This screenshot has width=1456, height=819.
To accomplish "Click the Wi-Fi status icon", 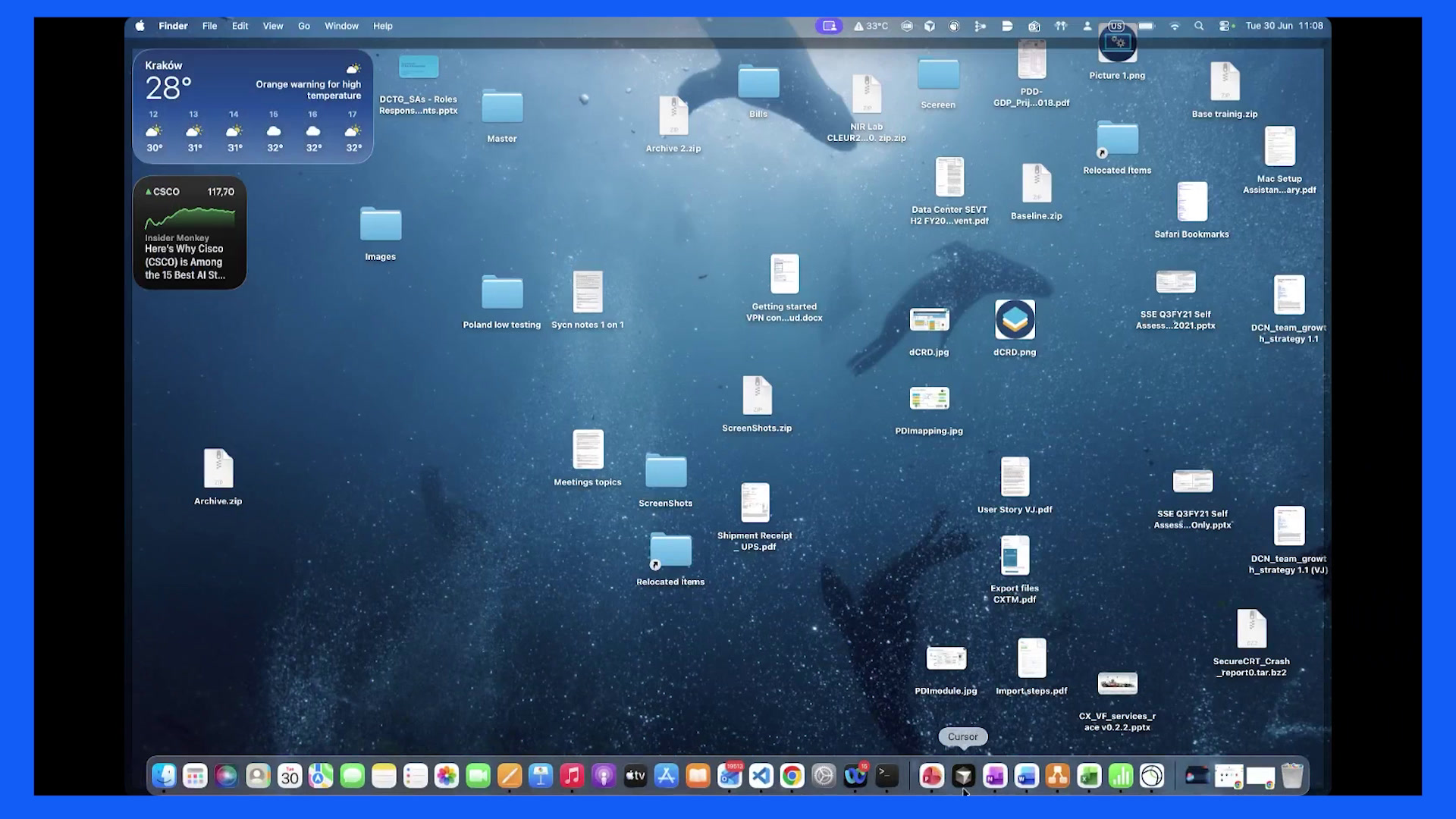I will [1175, 26].
